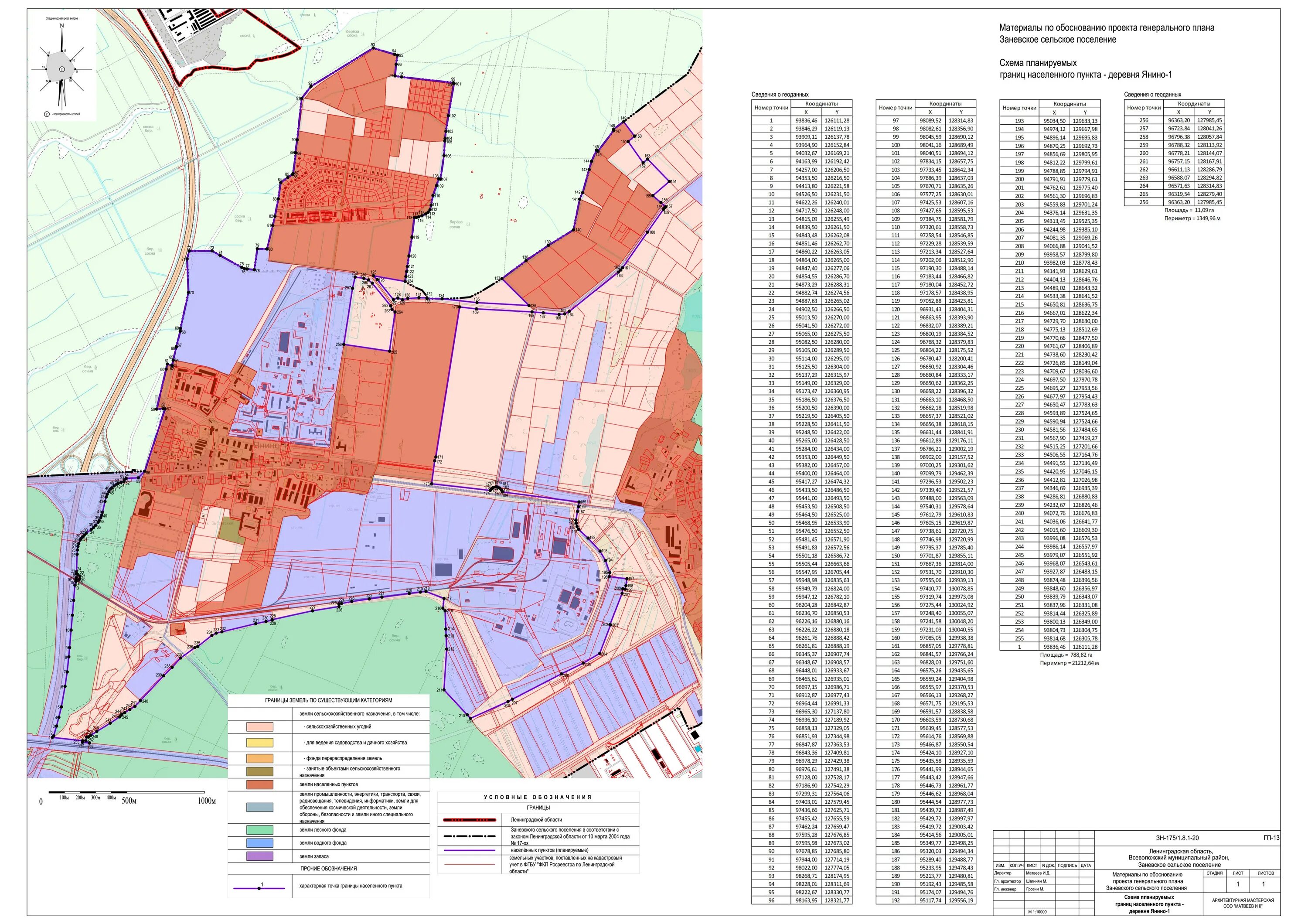Select the yellow садоводства и дачного хозяйства swatch
The height and width of the screenshot is (924, 1308).
click(260, 743)
